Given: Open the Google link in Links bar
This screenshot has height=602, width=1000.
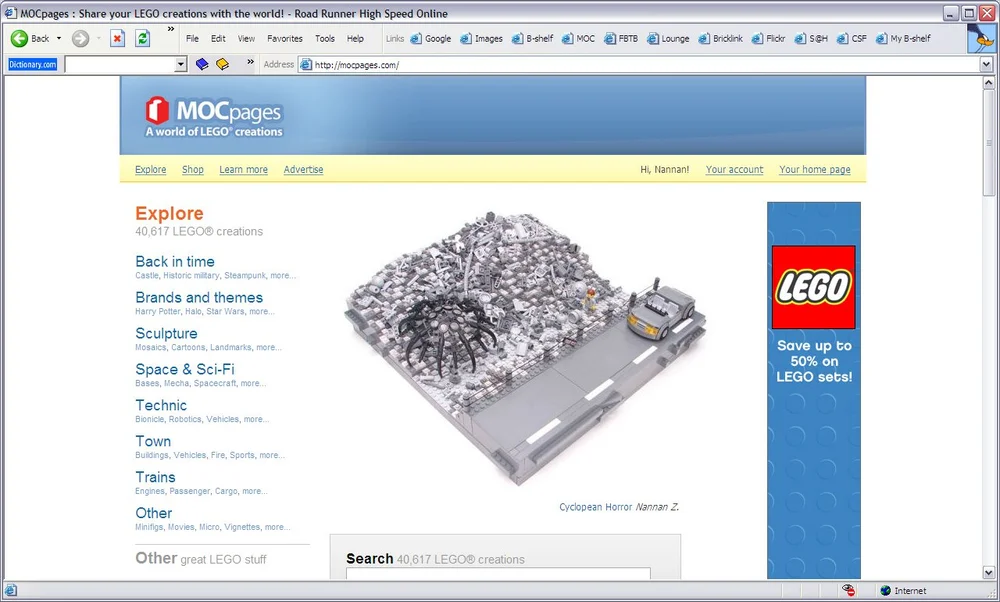Looking at the screenshot, I should [430, 39].
